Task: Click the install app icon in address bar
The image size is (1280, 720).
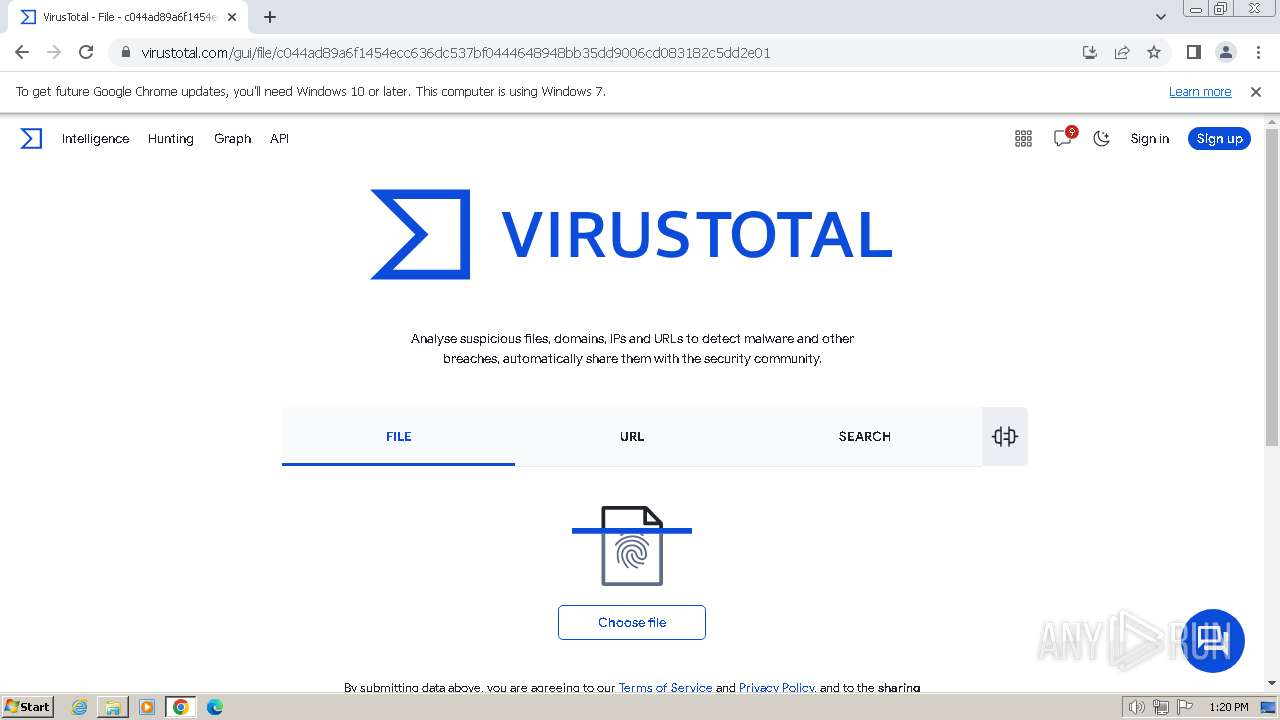Action: [x=1090, y=53]
